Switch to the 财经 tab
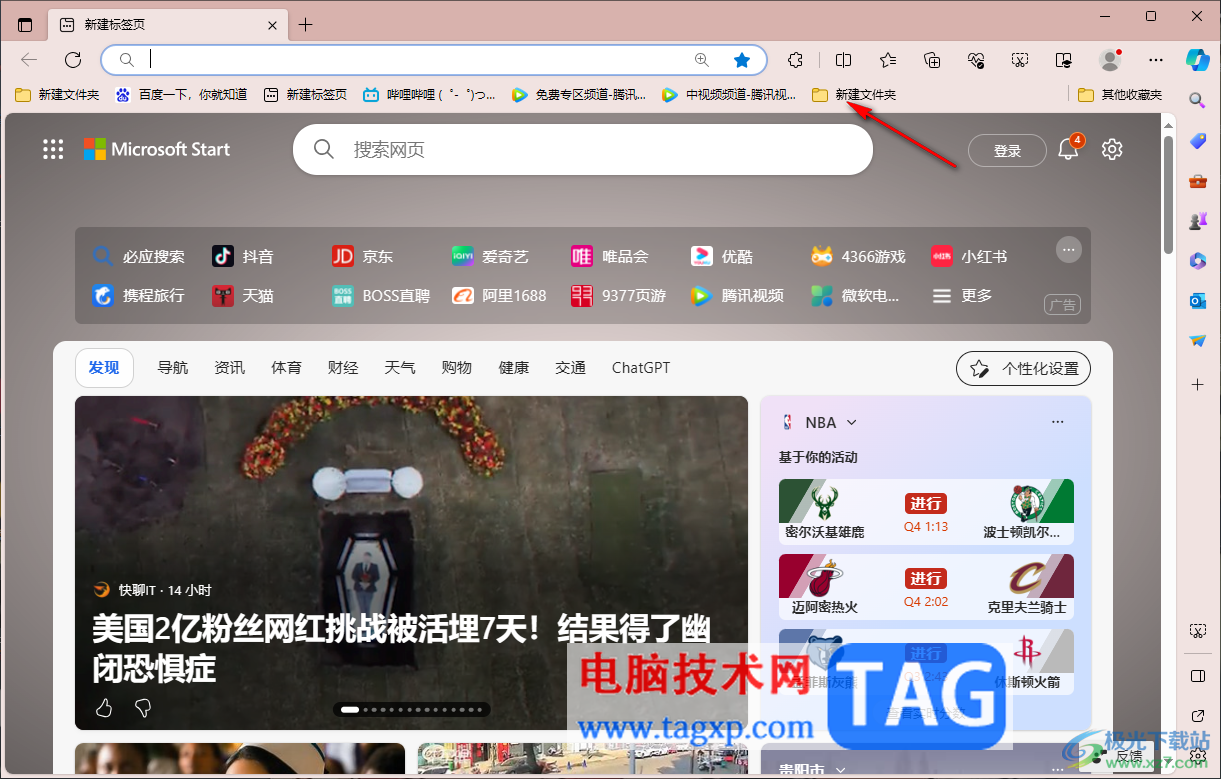The image size is (1221, 779). (343, 368)
